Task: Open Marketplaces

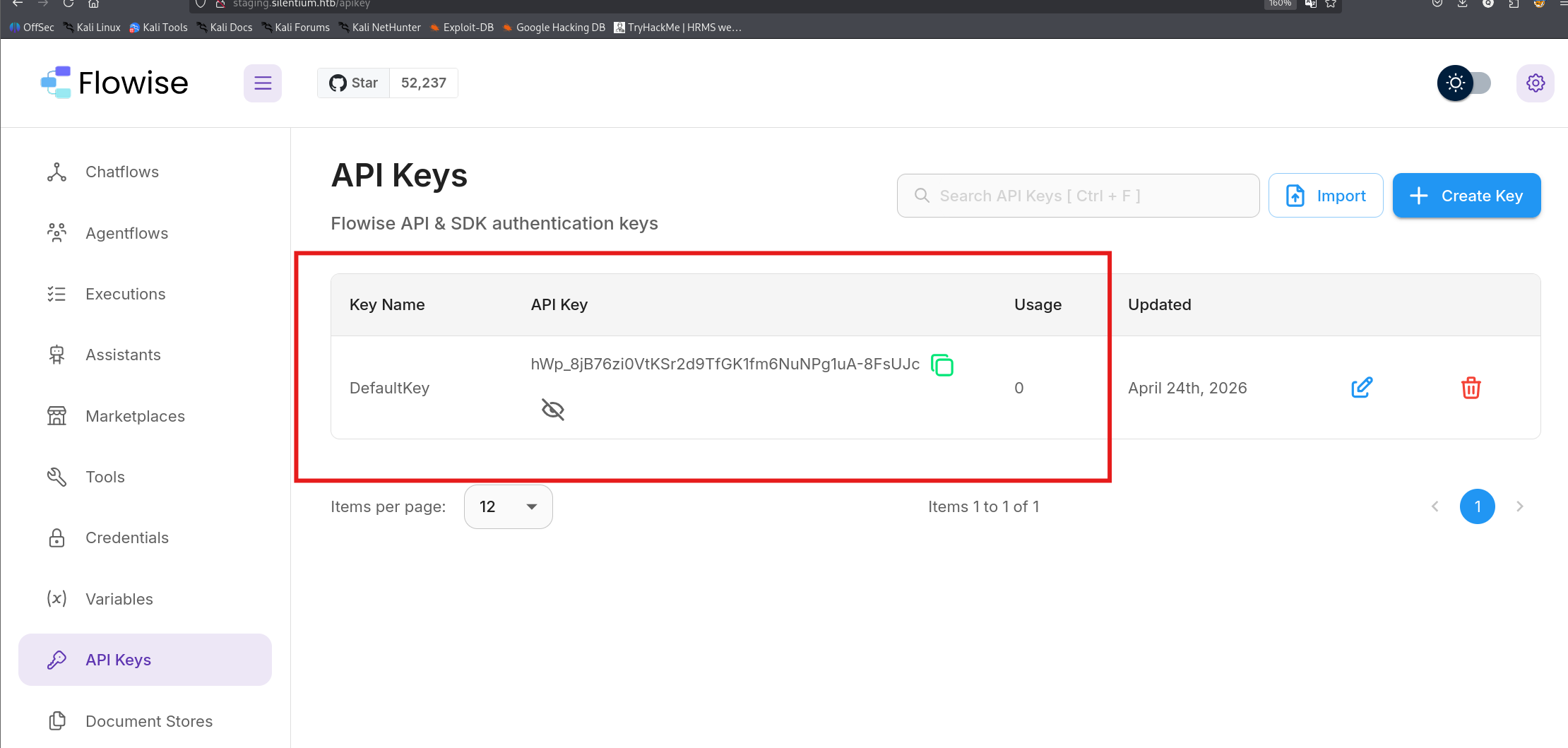Action: (145, 416)
